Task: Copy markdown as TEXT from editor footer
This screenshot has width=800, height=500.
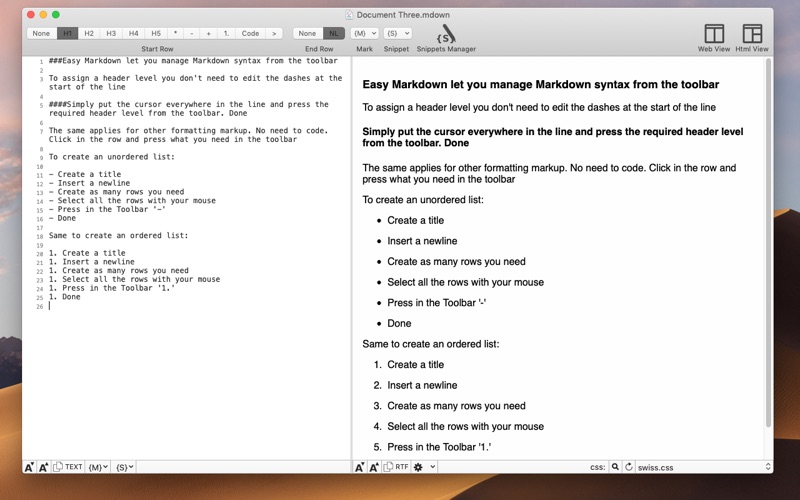Action: [68, 467]
